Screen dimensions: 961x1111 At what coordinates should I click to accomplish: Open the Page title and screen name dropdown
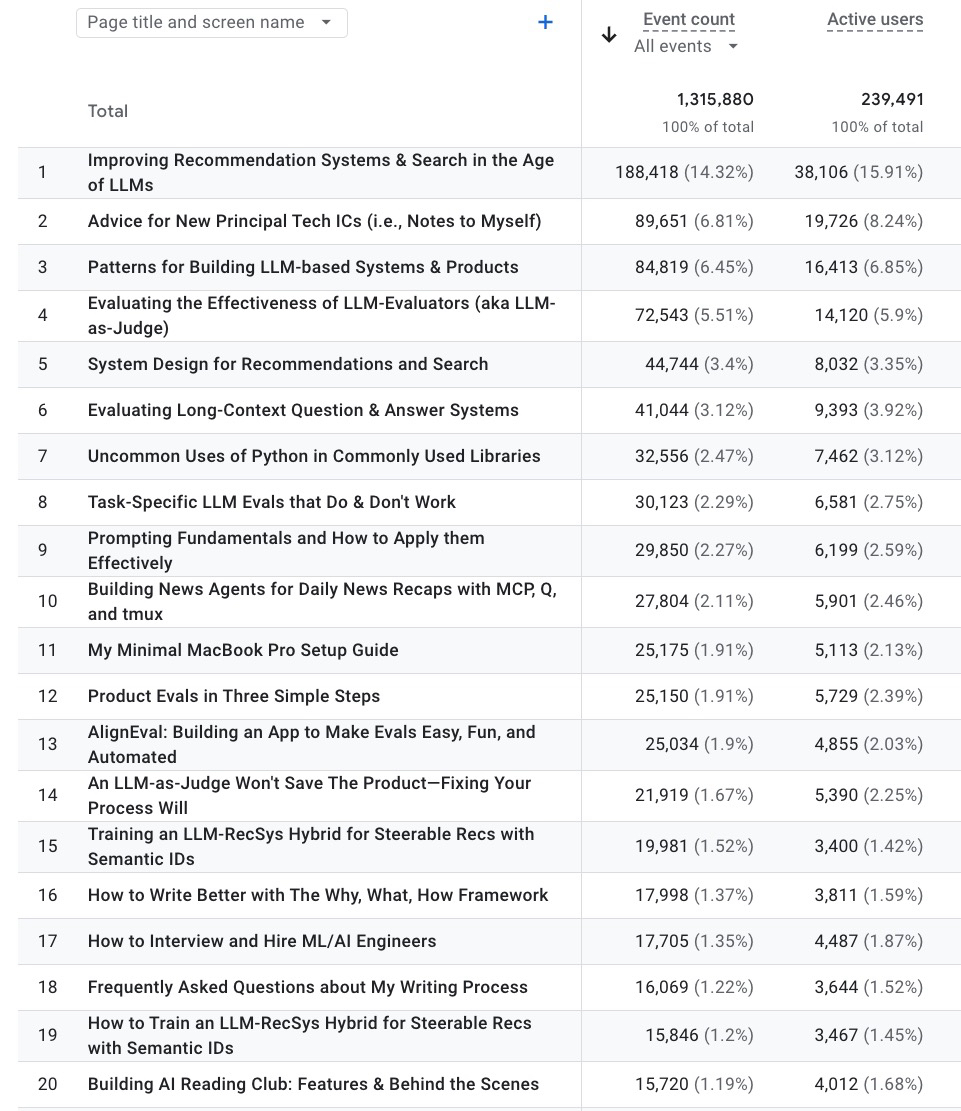212,22
